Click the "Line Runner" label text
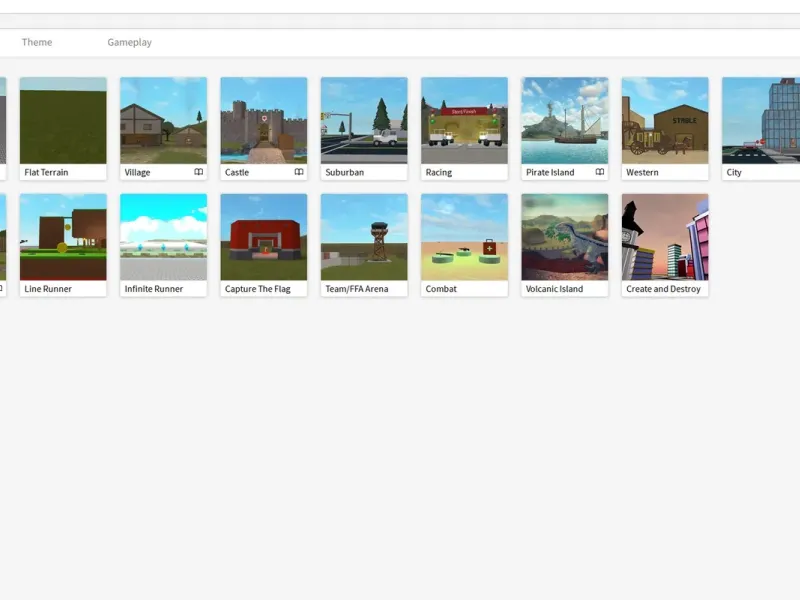The image size is (800, 600). (x=48, y=289)
